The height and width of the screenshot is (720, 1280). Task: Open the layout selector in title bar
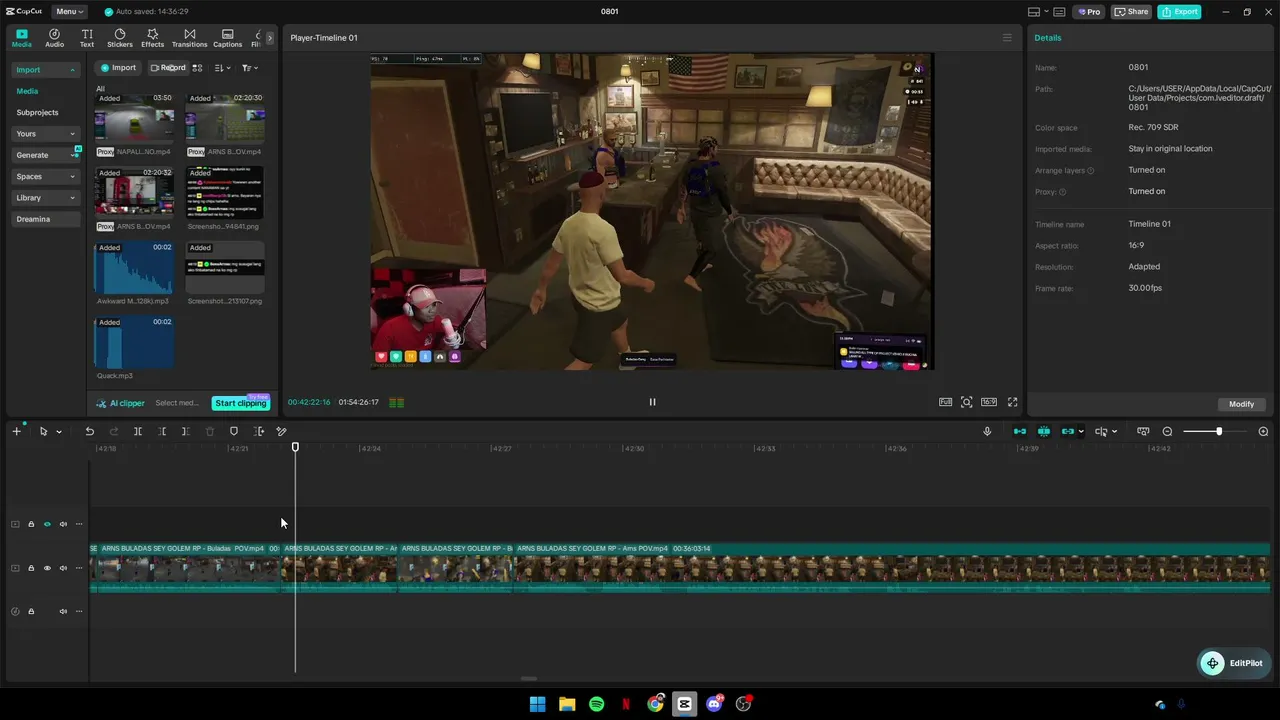pyautogui.click(x=1040, y=12)
